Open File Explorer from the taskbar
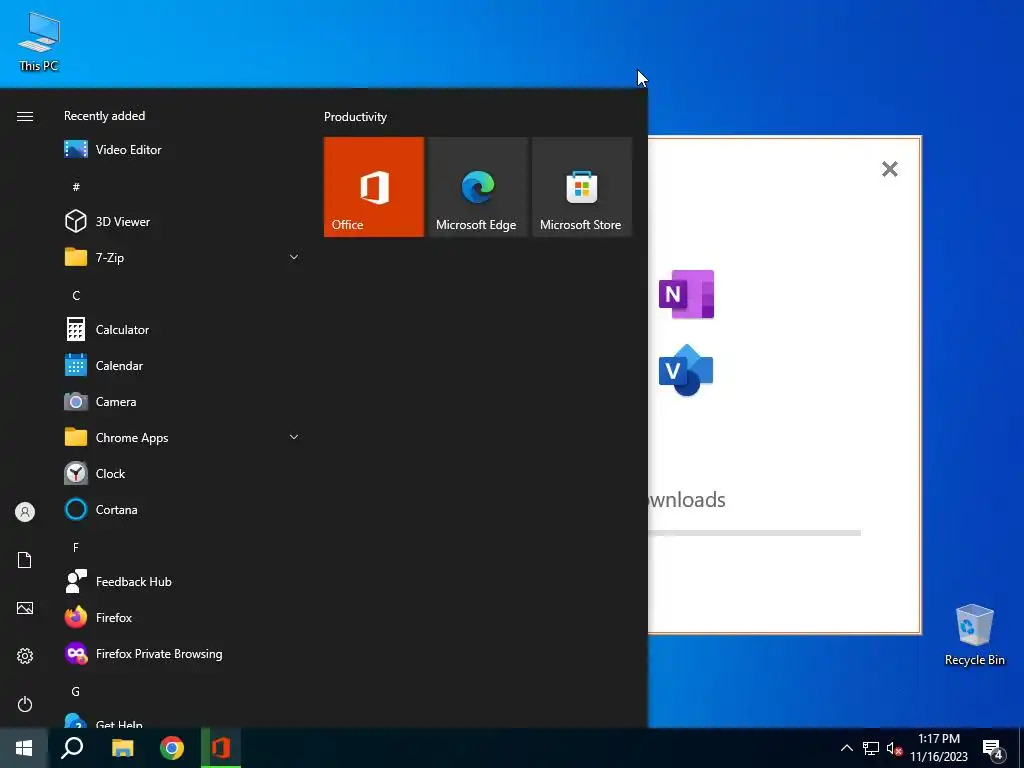This screenshot has width=1024, height=768. tap(122, 748)
